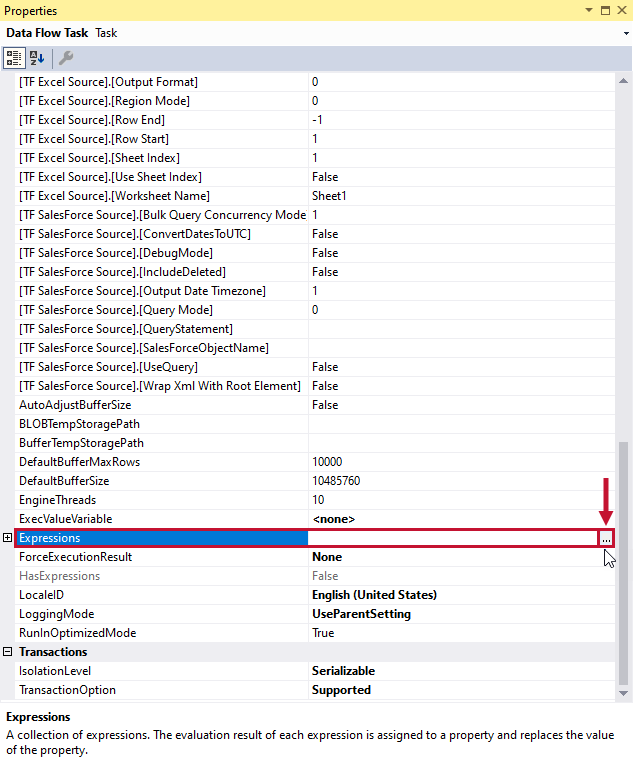Click the Row End value -1
633x765 pixels.
click(317, 120)
